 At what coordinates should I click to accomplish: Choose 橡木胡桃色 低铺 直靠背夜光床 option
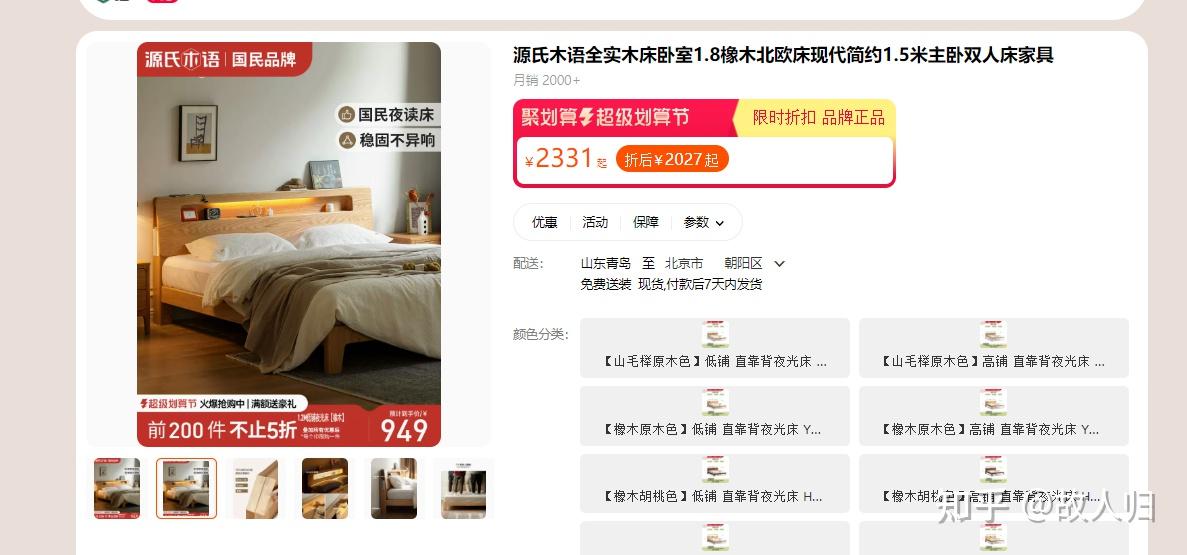(715, 483)
